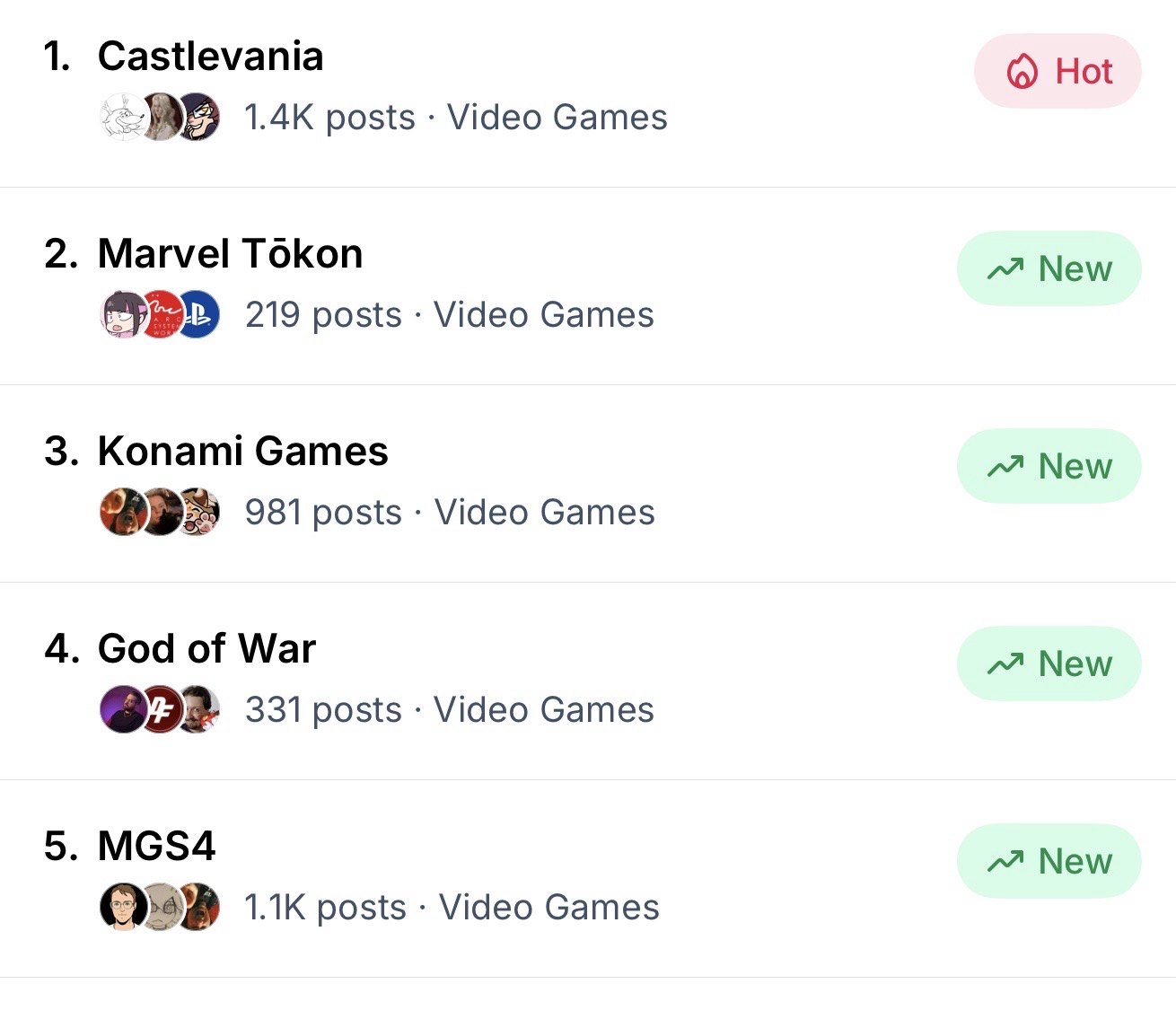This screenshot has width=1176, height=1028.
Task: Click the red 4F logo avatar
Action: pos(162,710)
